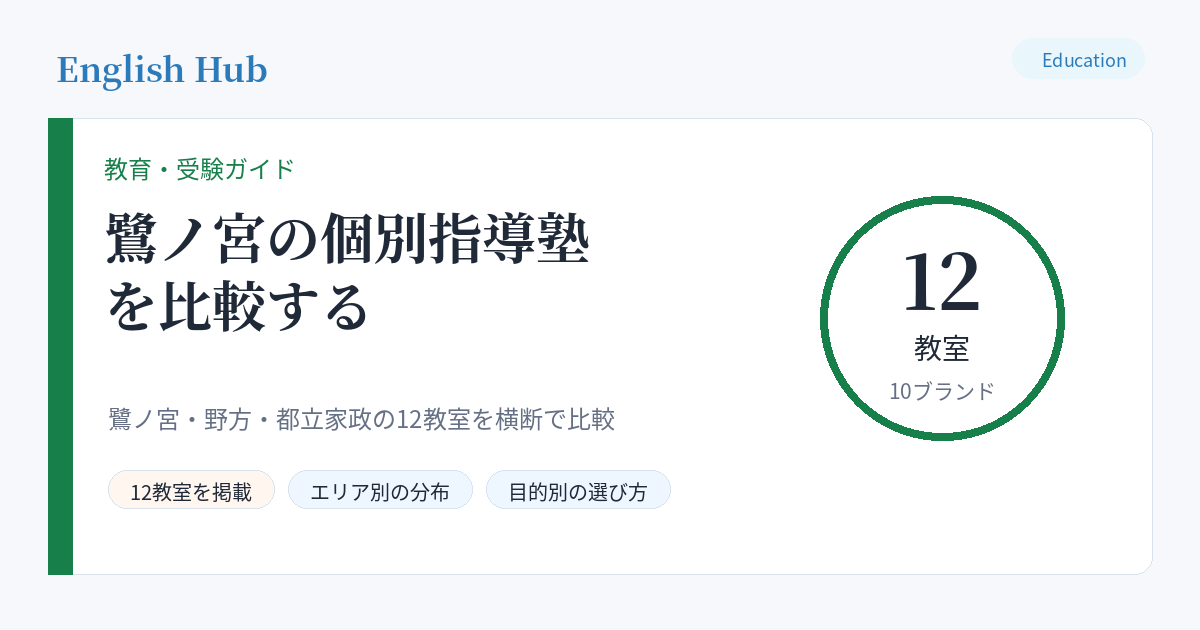The height and width of the screenshot is (630, 1200).
Task: Click the 教室 label inside the circle
Action: click(942, 348)
